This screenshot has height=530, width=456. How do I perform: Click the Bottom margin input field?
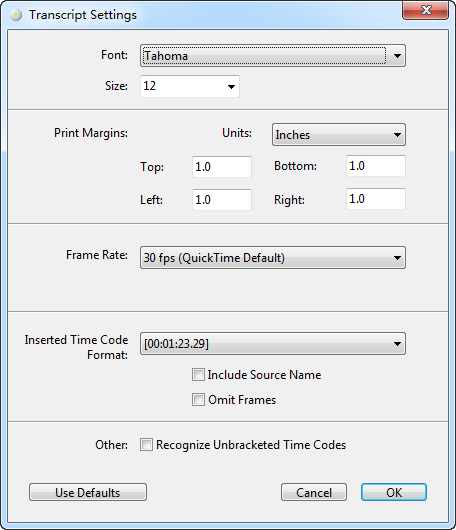[376, 166]
